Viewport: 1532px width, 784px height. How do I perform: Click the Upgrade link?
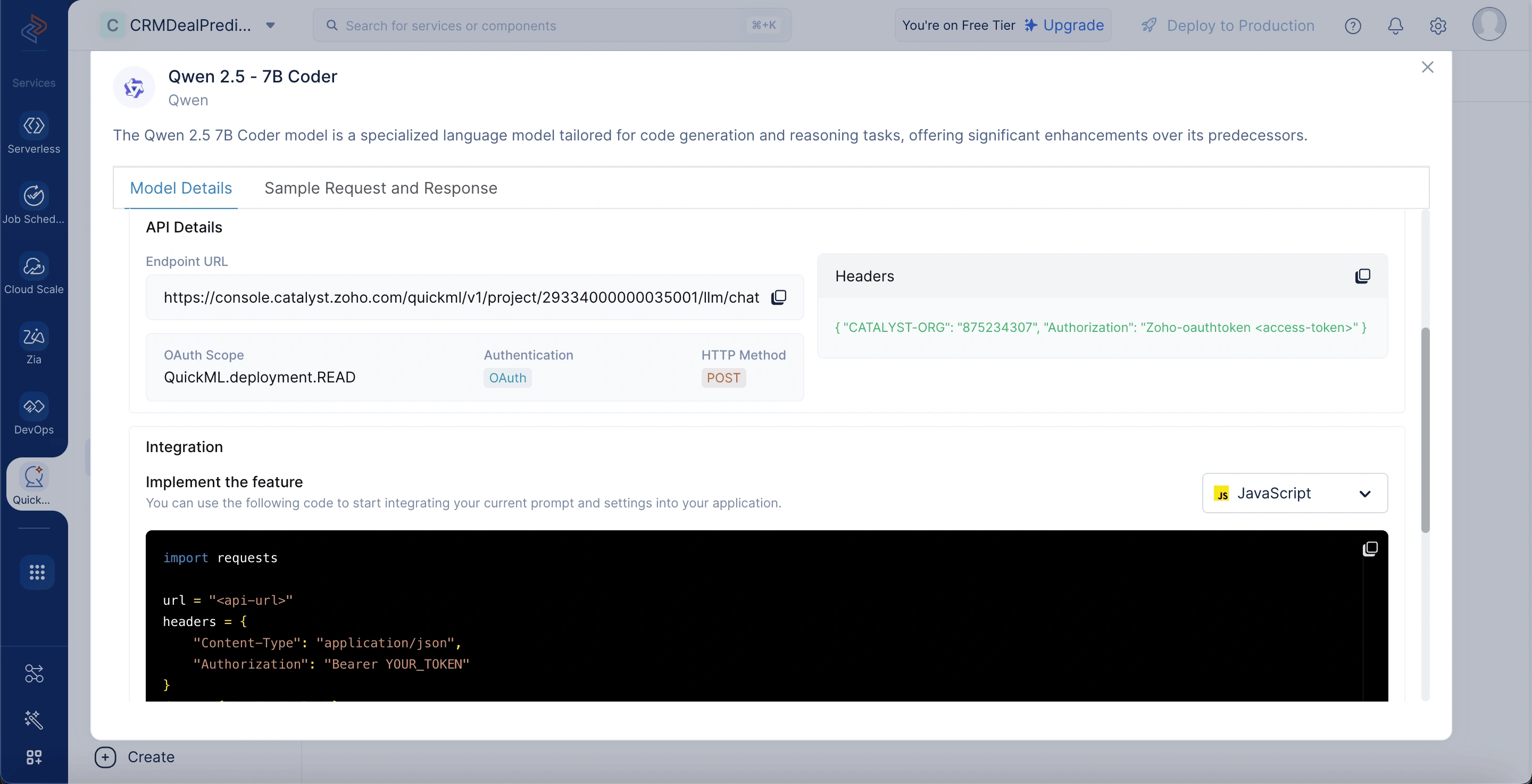click(1064, 25)
